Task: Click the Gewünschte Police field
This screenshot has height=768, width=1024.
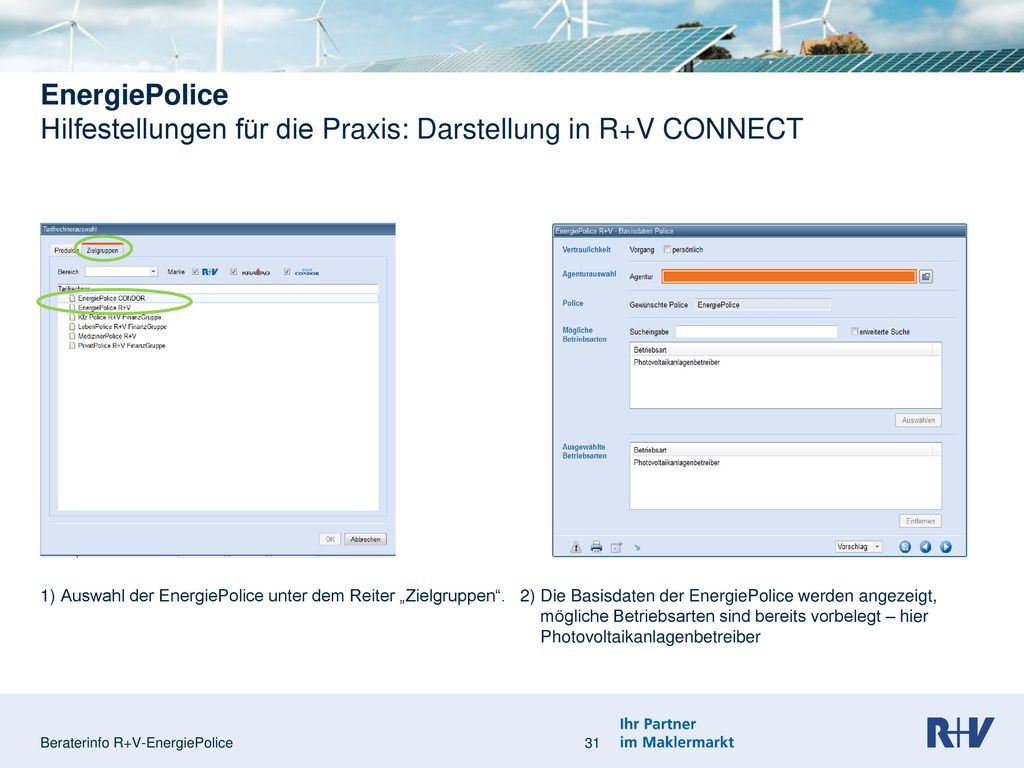Action: click(763, 305)
